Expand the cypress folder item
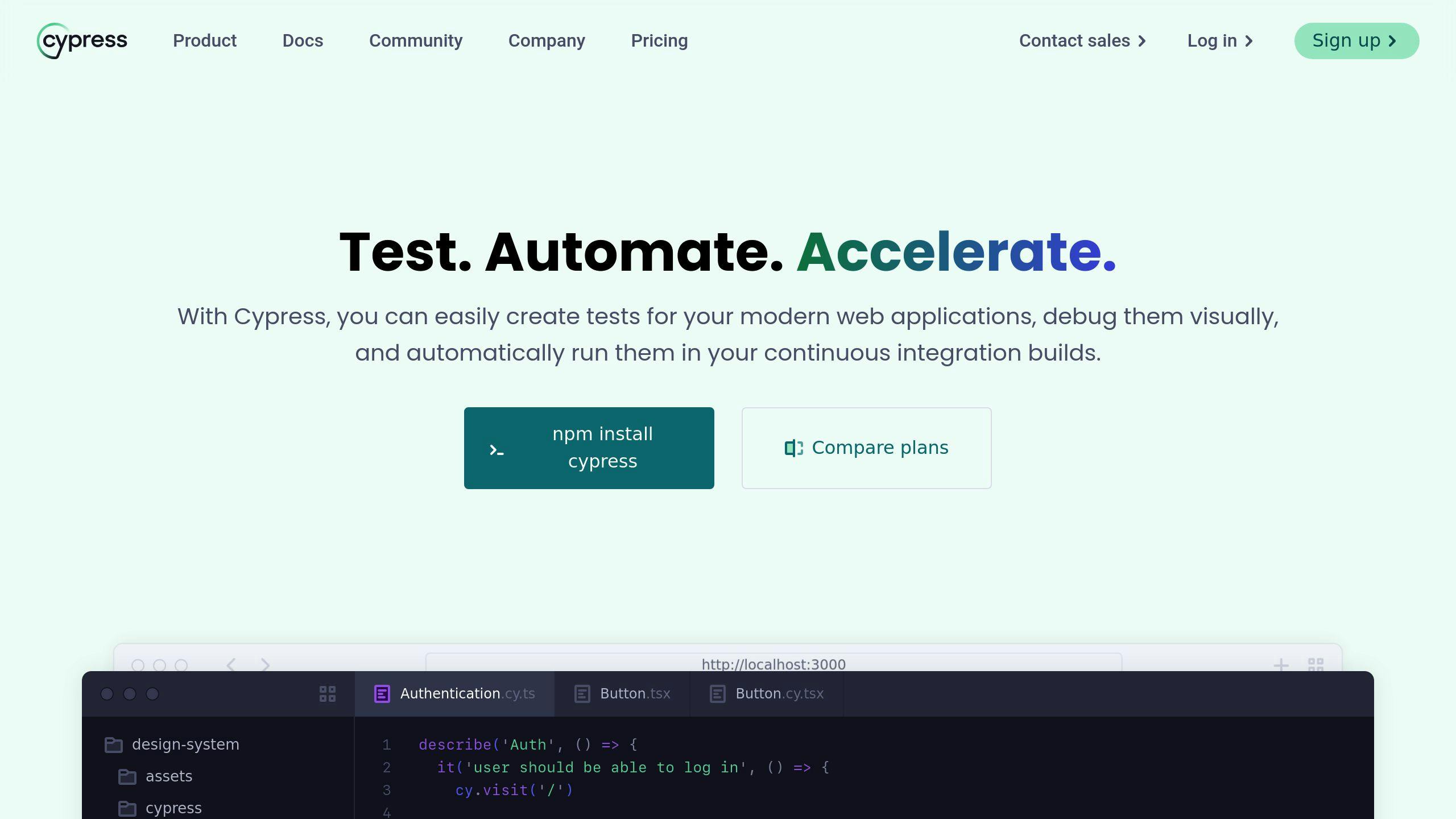 click(172, 807)
